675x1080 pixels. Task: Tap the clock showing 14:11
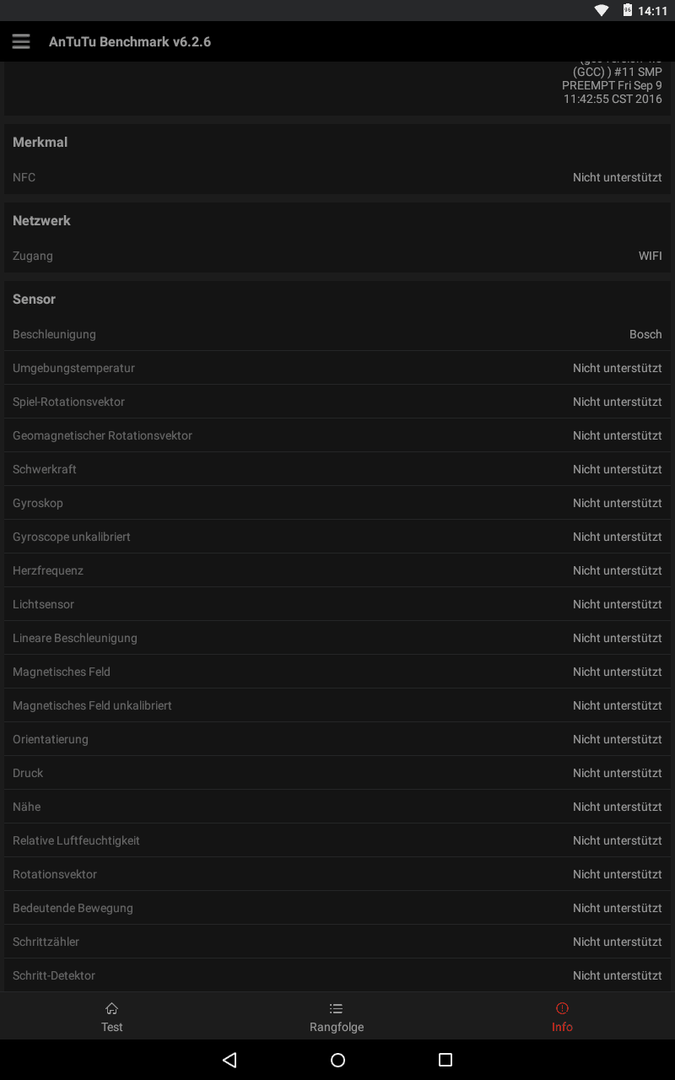(x=652, y=10)
